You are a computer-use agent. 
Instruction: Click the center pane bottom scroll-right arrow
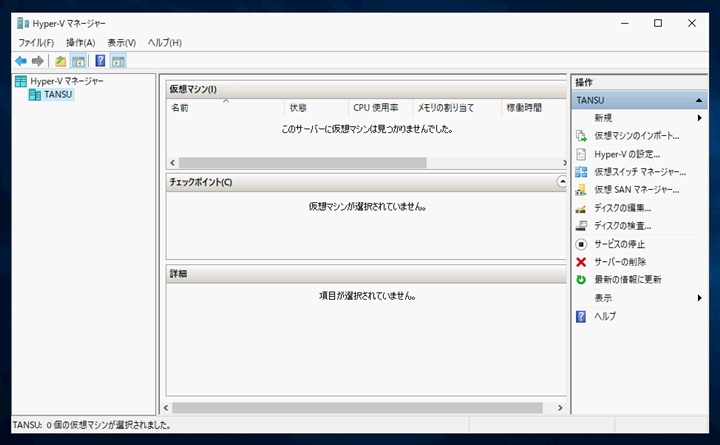(x=560, y=408)
